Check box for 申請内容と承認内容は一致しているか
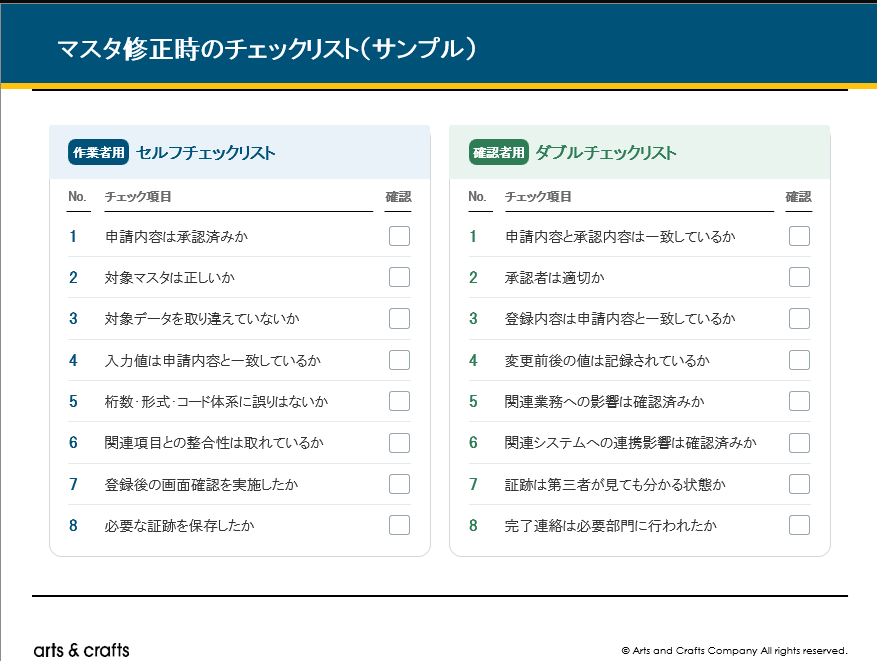877x661 pixels. point(799,236)
